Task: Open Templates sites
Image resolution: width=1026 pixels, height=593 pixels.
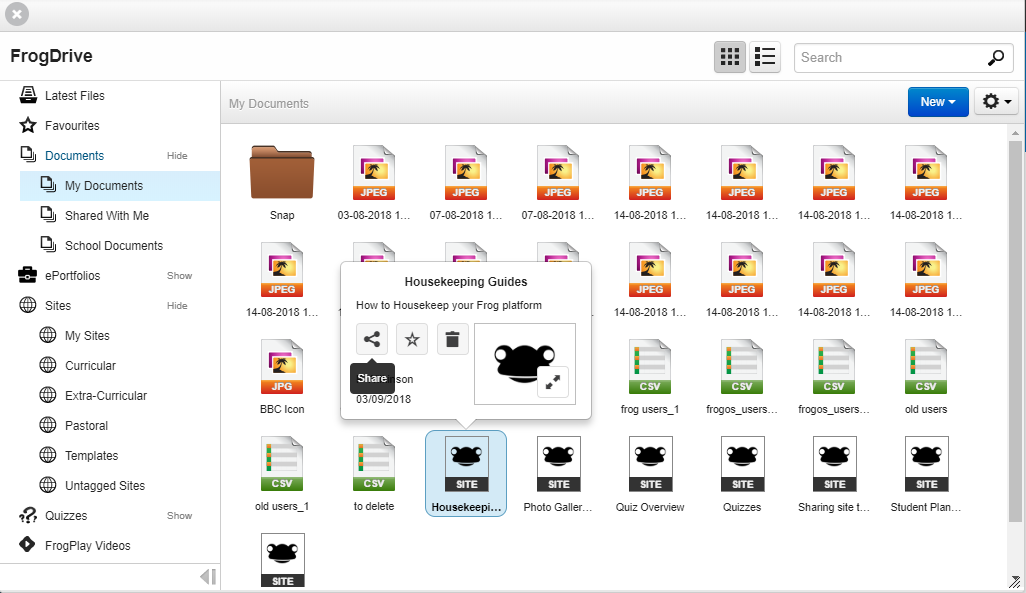Action: tap(91, 456)
